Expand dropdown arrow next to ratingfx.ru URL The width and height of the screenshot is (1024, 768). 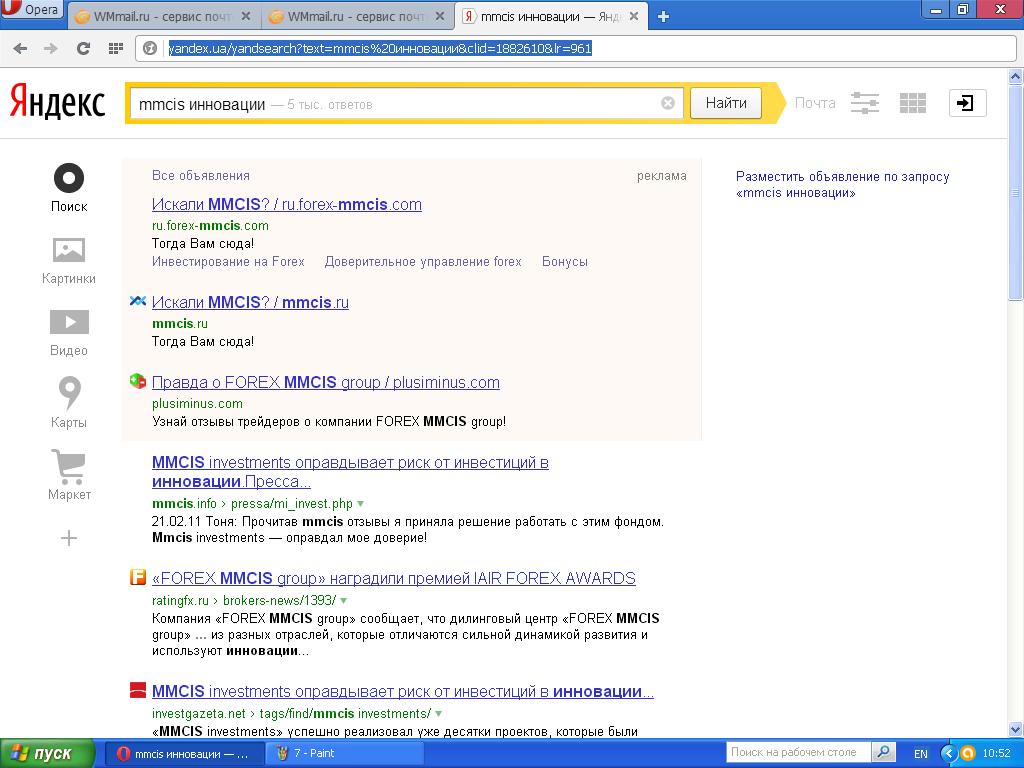point(344,600)
